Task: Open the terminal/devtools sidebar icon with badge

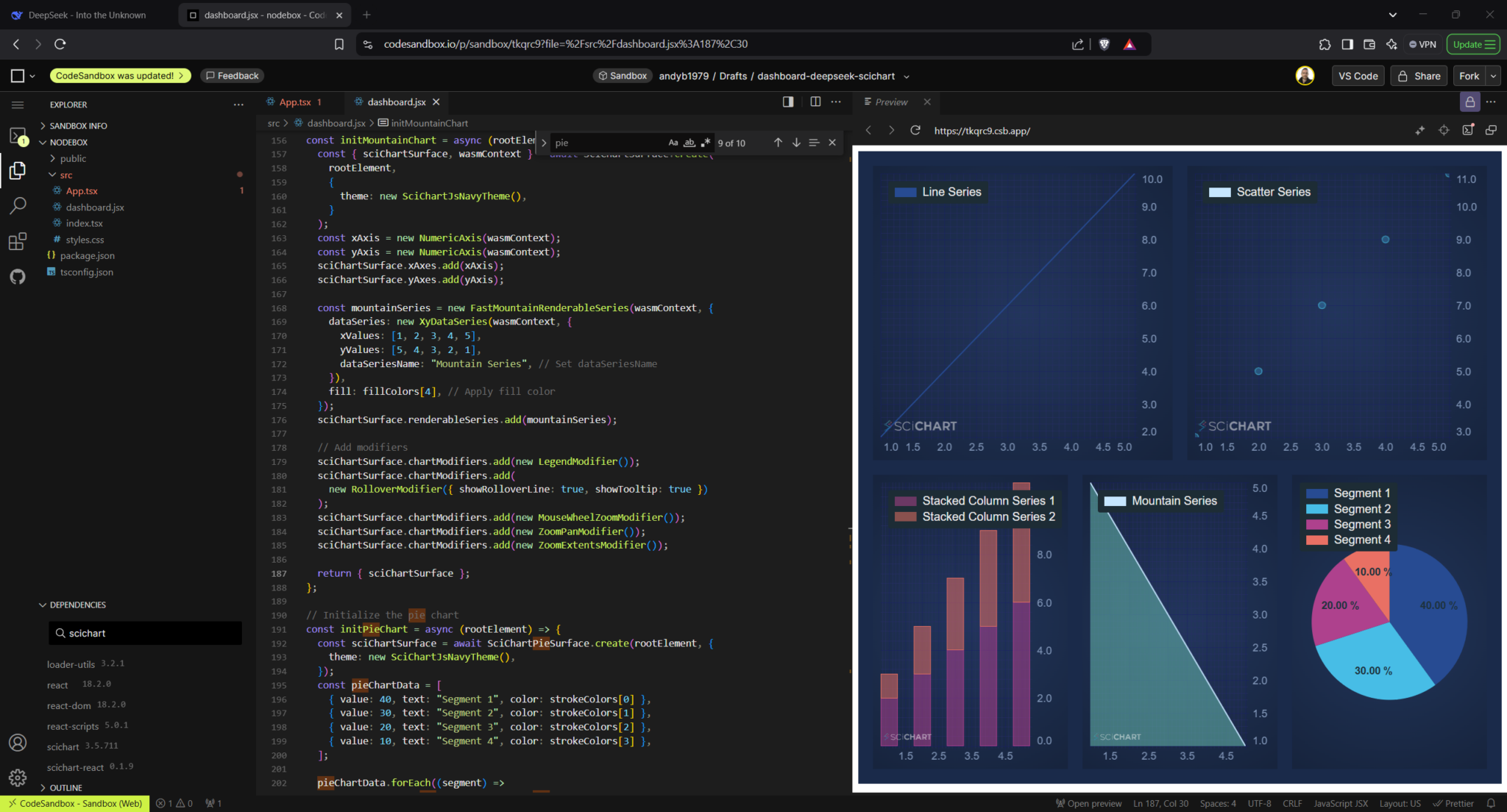Action: pos(18,136)
